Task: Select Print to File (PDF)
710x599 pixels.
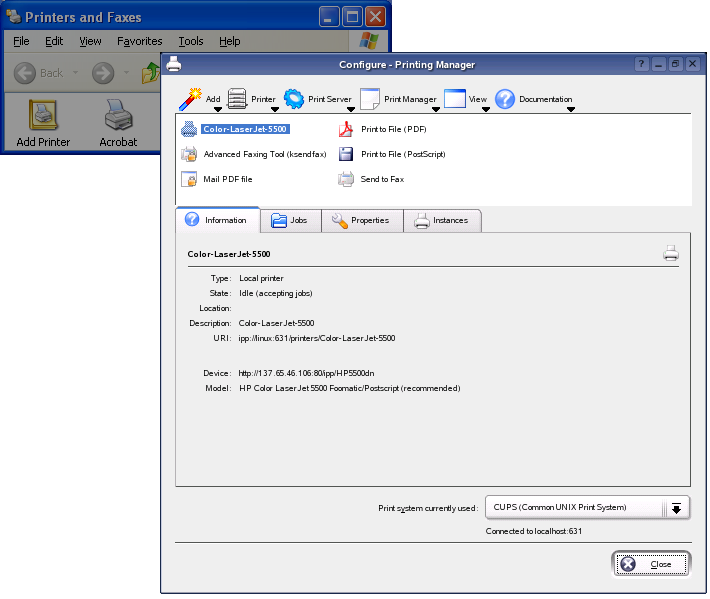Action: (393, 129)
